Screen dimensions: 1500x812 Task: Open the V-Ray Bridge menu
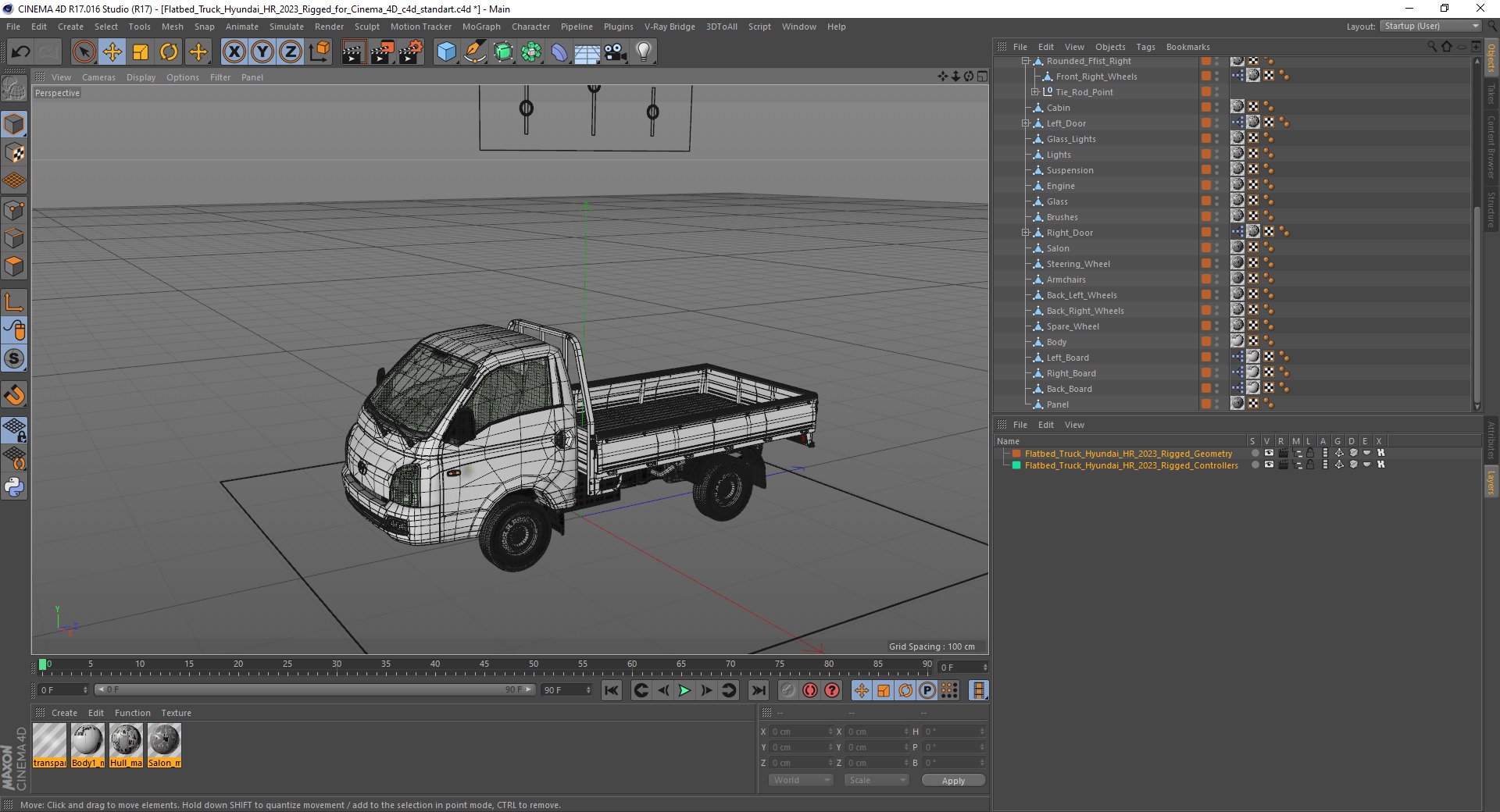670,27
